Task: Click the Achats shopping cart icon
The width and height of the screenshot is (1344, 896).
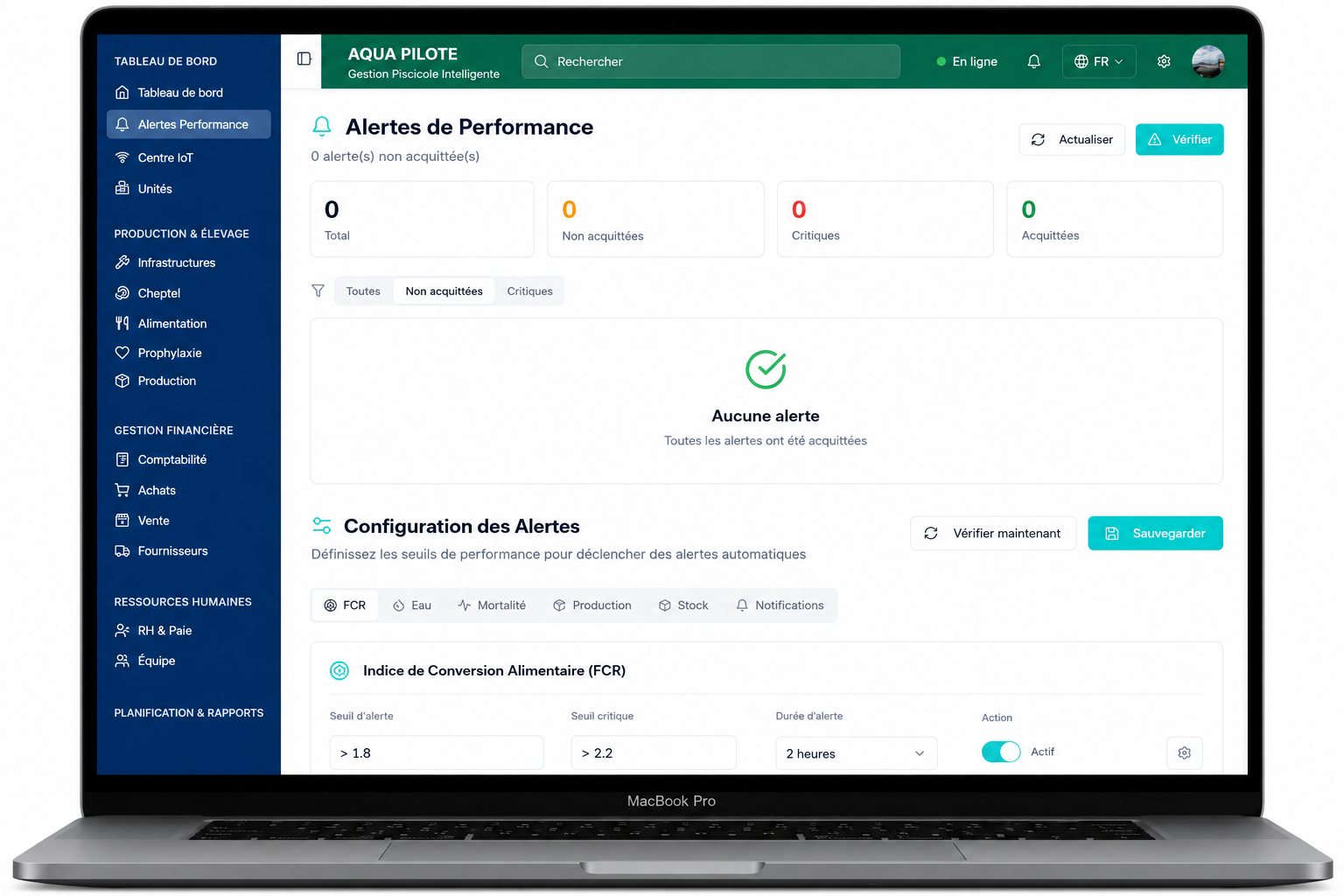Action: [x=122, y=490]
